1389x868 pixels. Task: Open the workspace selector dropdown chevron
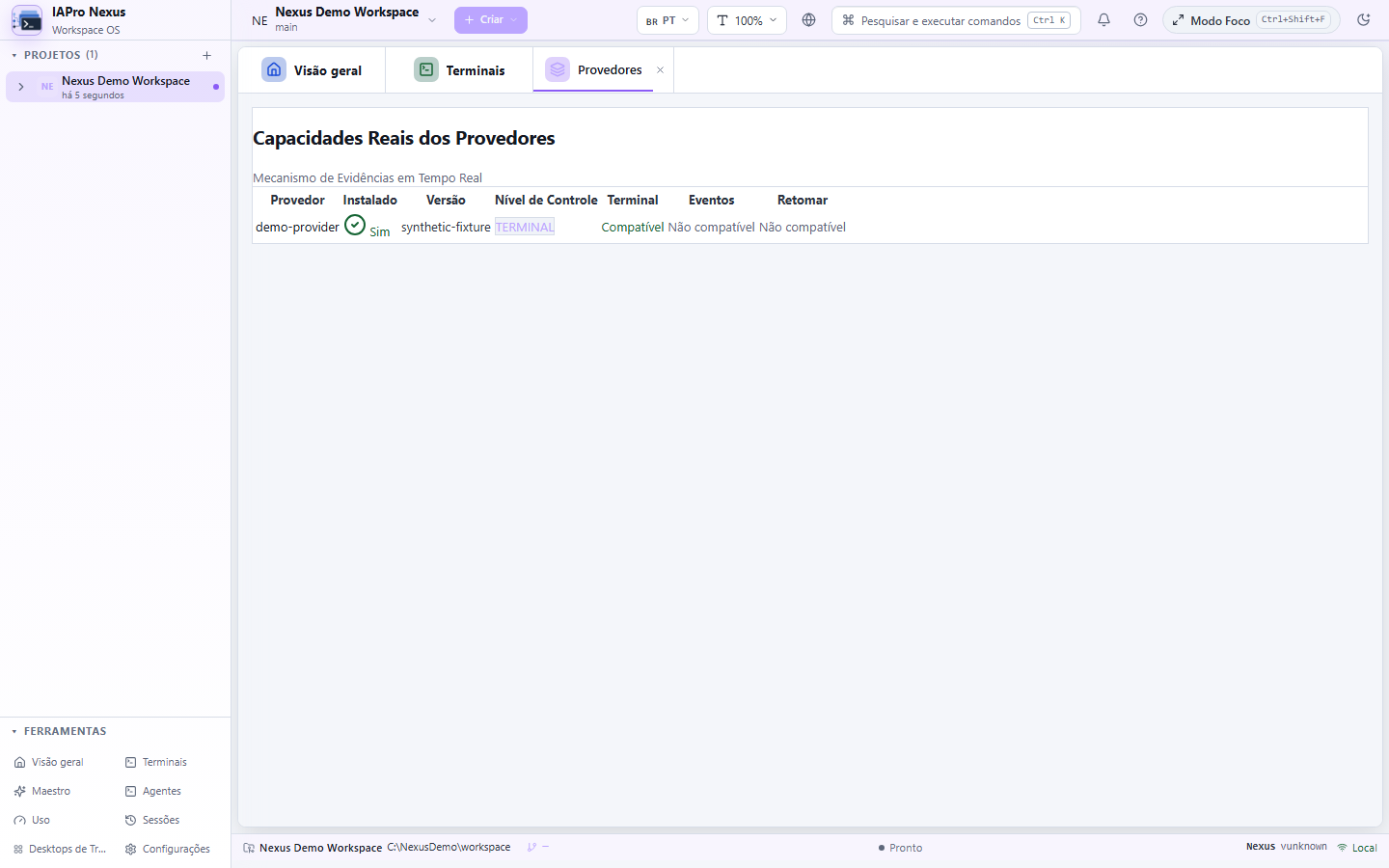[432, 20]
